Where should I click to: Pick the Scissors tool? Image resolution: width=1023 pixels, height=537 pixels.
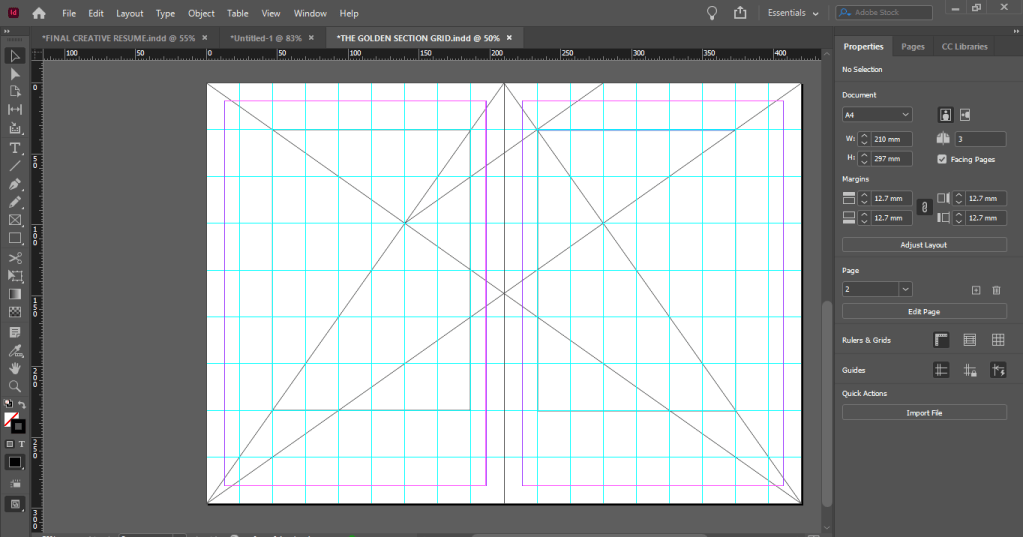coord(15,258)
